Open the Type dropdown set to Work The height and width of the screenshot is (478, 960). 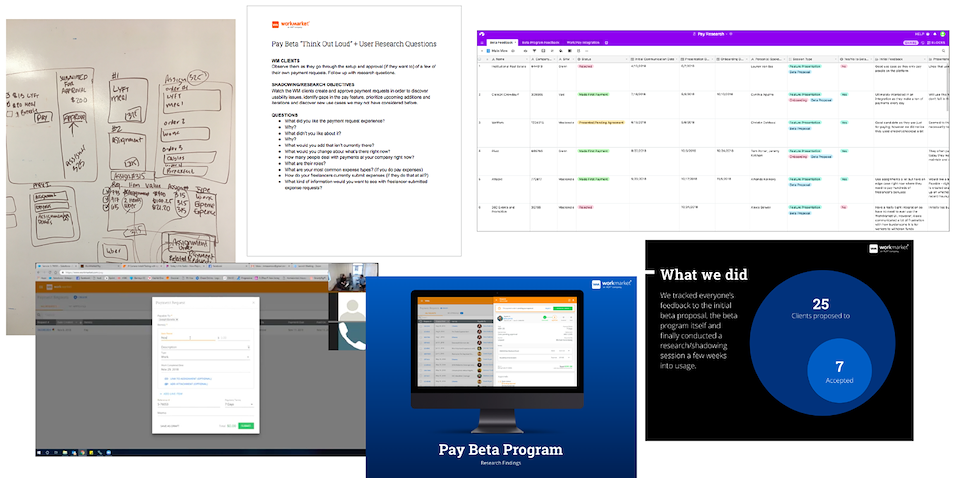point(206,357)
